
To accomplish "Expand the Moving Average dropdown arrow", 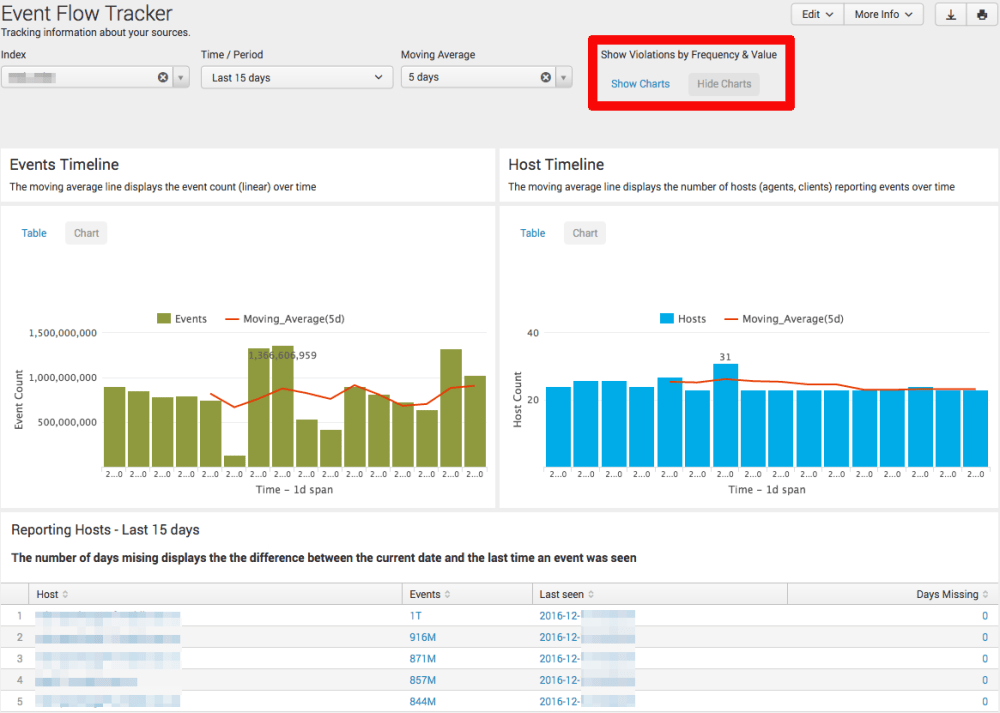I will coord(564,77).
